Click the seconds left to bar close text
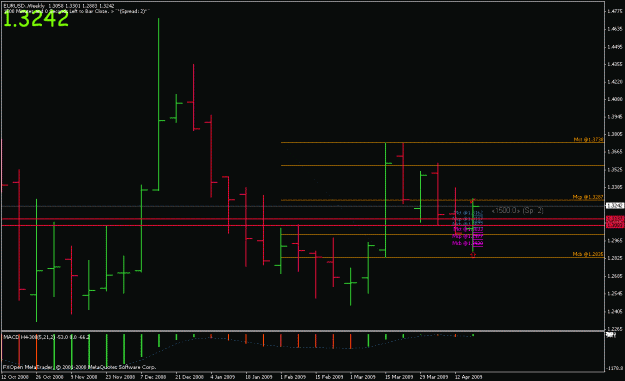The width and height of the screenshot is (625, 381). [x=76, y=12]
